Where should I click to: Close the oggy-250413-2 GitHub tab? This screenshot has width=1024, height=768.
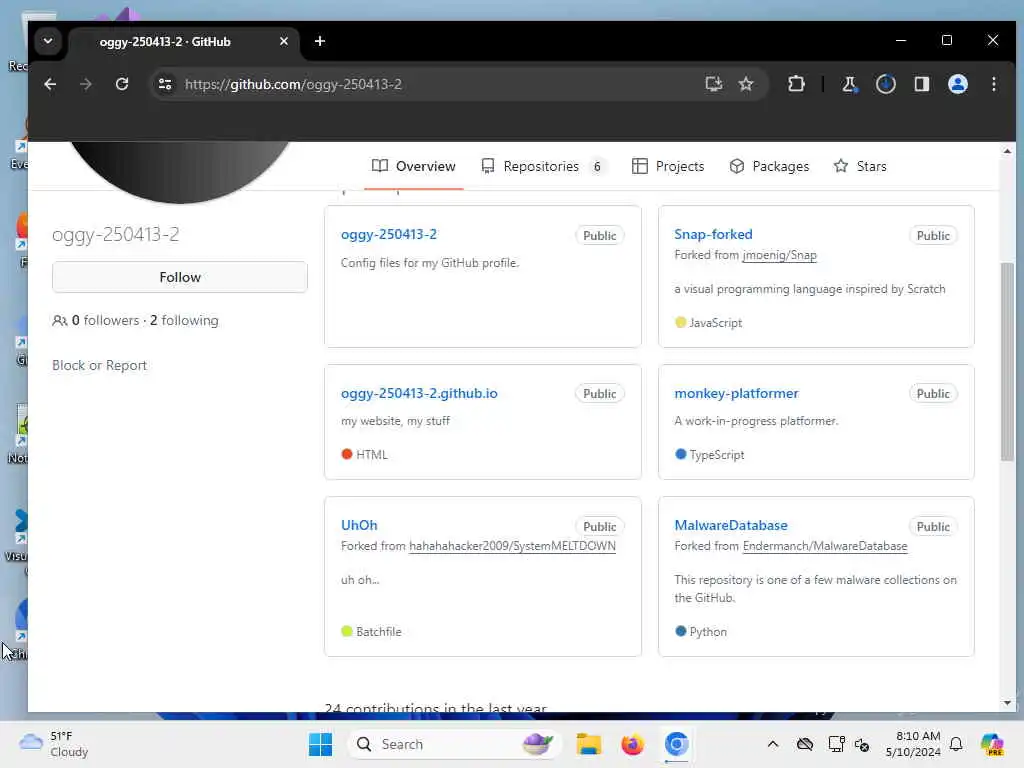click(x=283, y=41)
